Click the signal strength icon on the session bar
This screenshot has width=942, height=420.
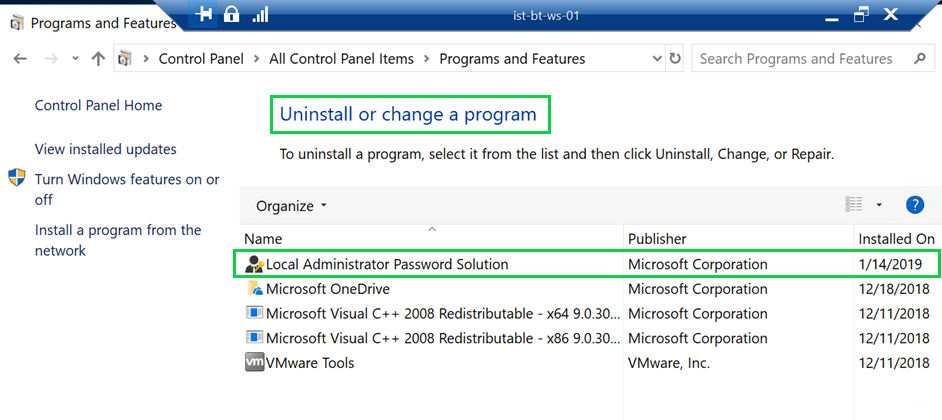pos(260,14)
